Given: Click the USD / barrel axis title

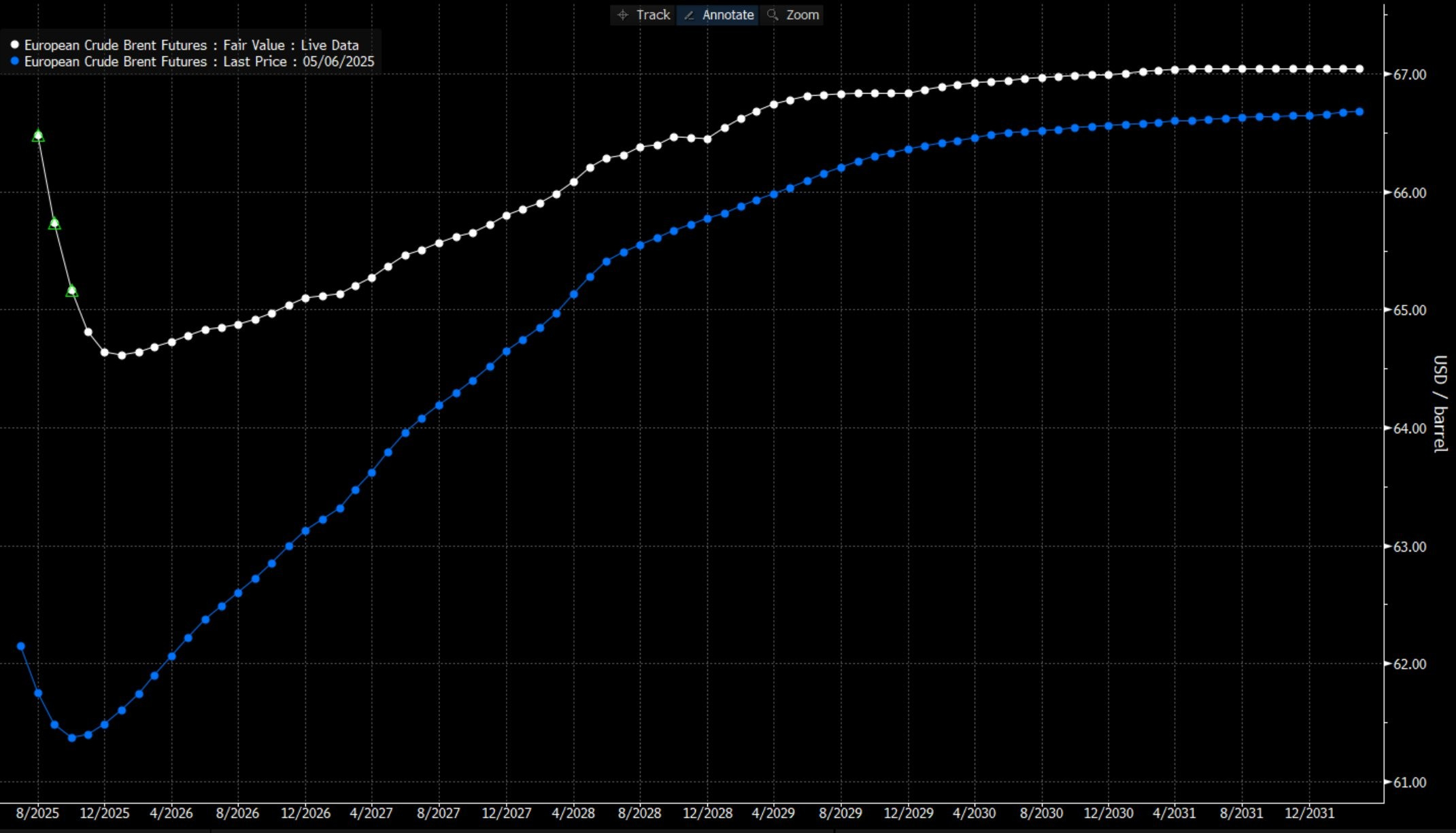Looking at the screenshot, I should point(1439,404).
